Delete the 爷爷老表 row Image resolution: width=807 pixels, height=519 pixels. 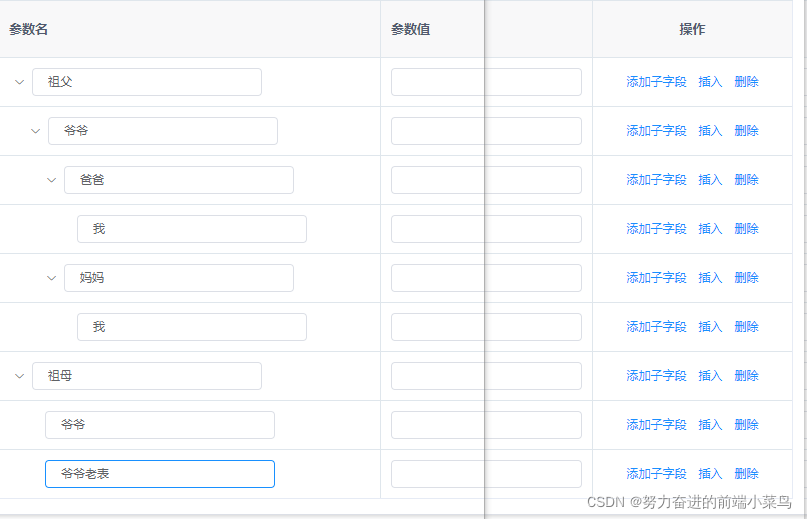pos(746,474)
